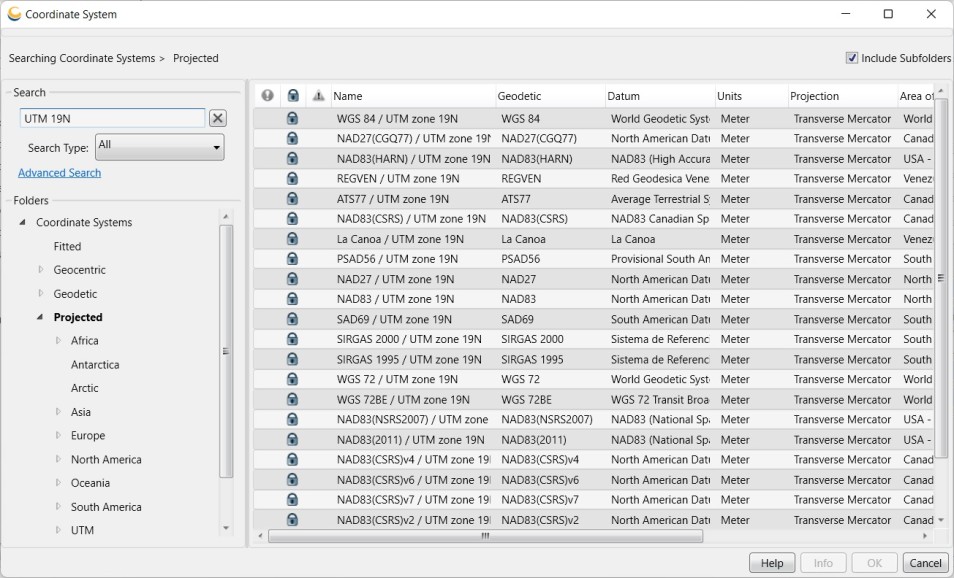Toggle the Include Subfolders checkbox
Screen dimensions: 954x578
[852, 58]
